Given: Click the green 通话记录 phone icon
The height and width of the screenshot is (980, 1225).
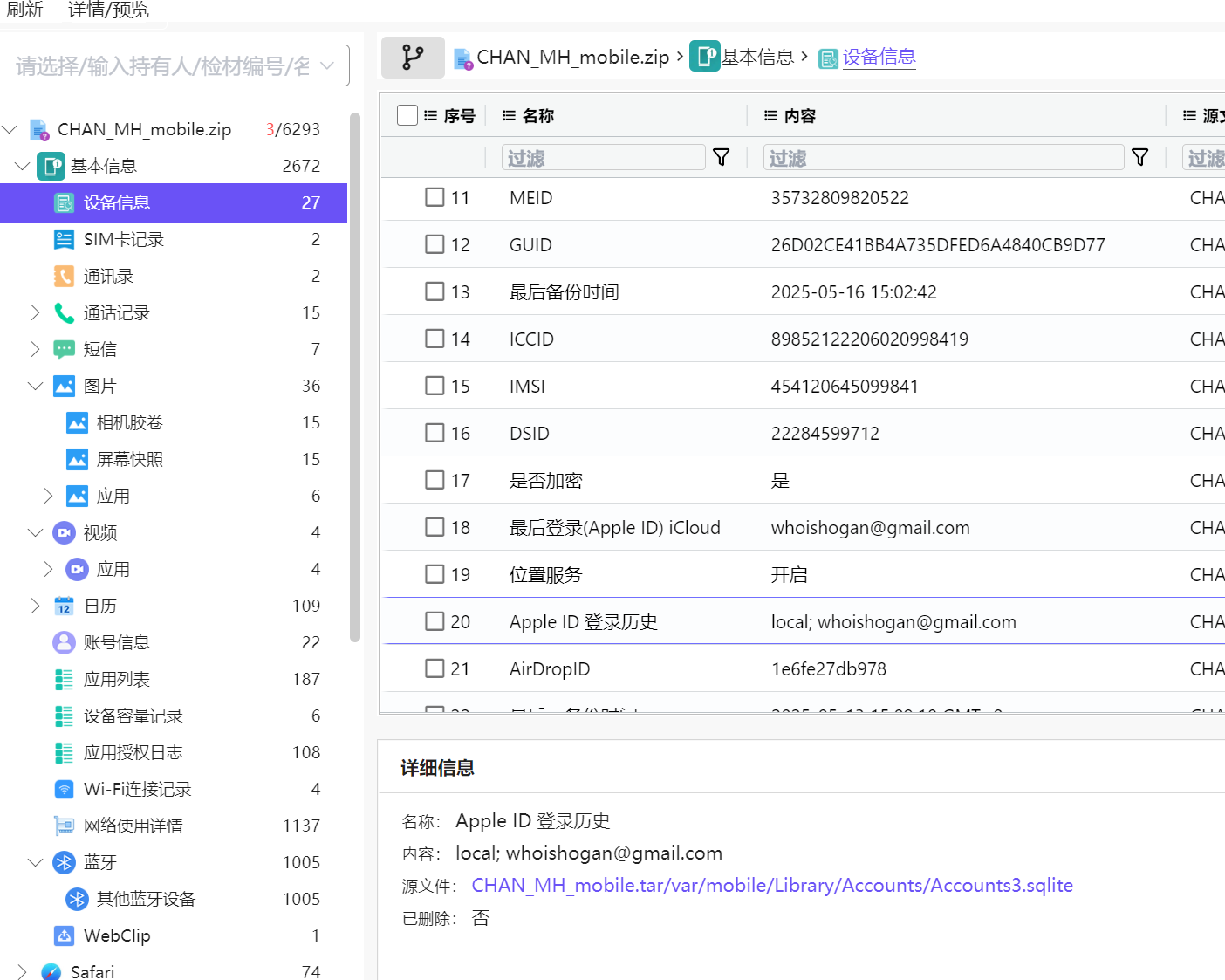Looking at the screenshot, I should [65, 312].
